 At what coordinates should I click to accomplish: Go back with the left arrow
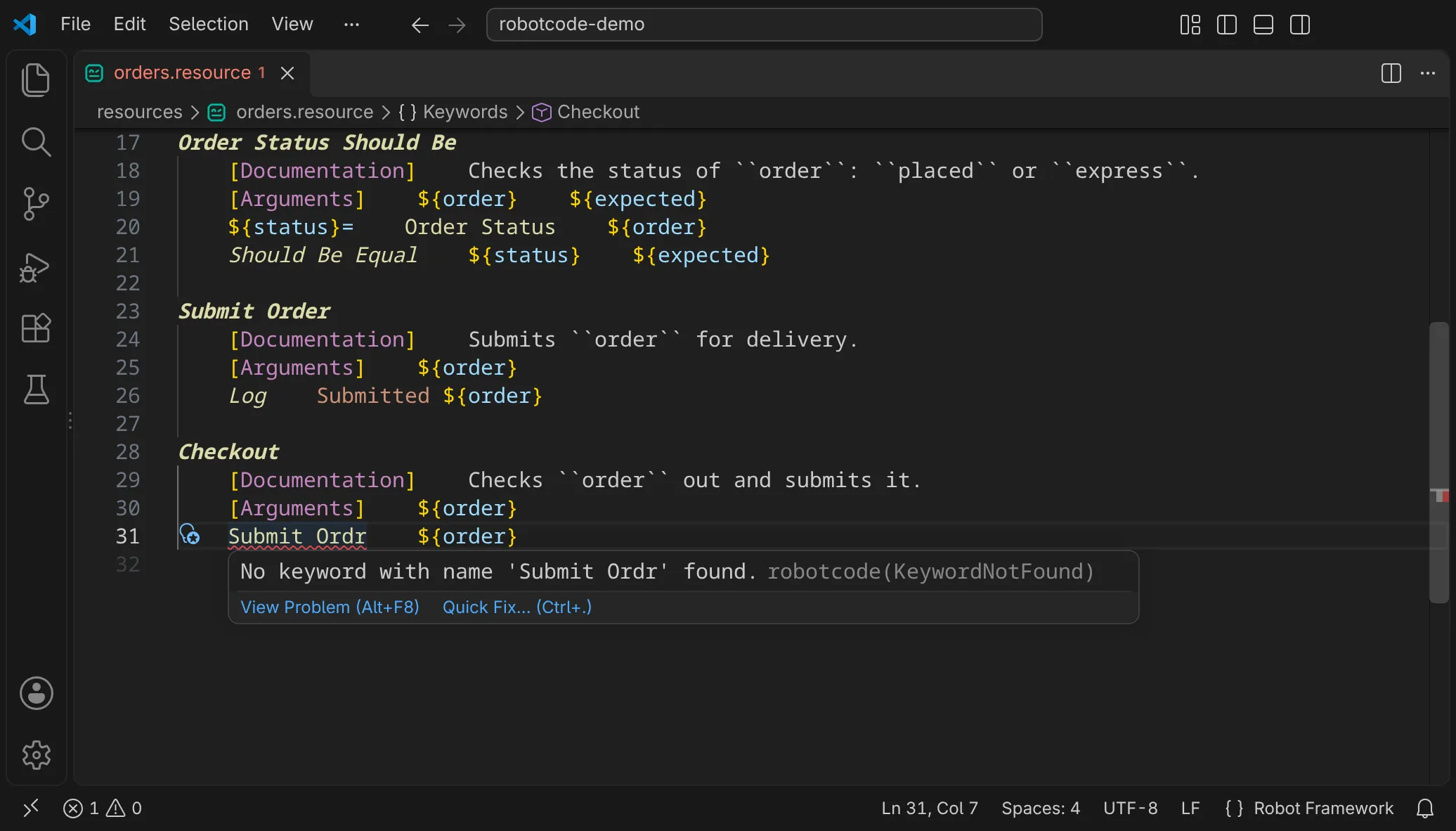(420, 25)
